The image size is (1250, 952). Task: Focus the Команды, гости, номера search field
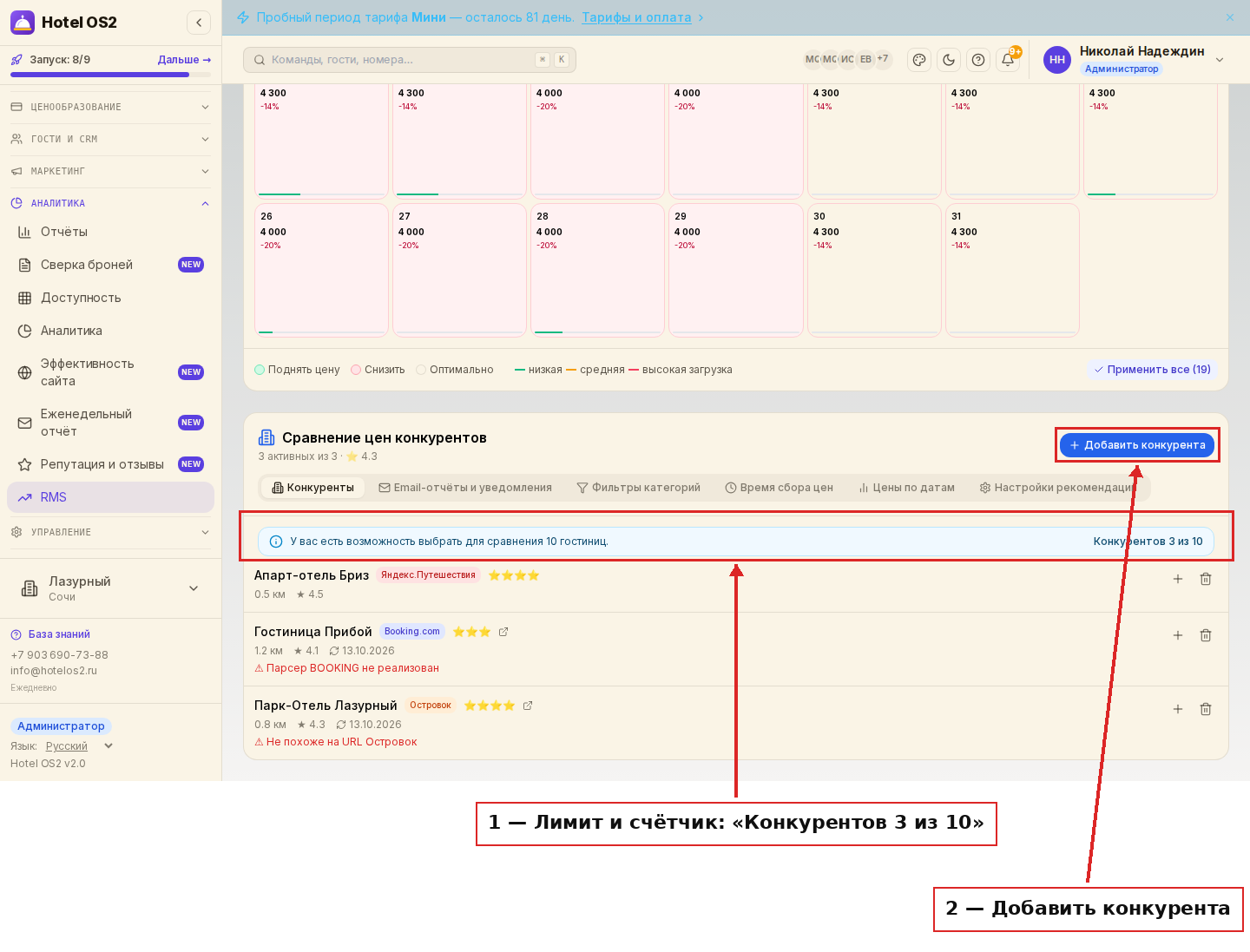coord(410,60)
